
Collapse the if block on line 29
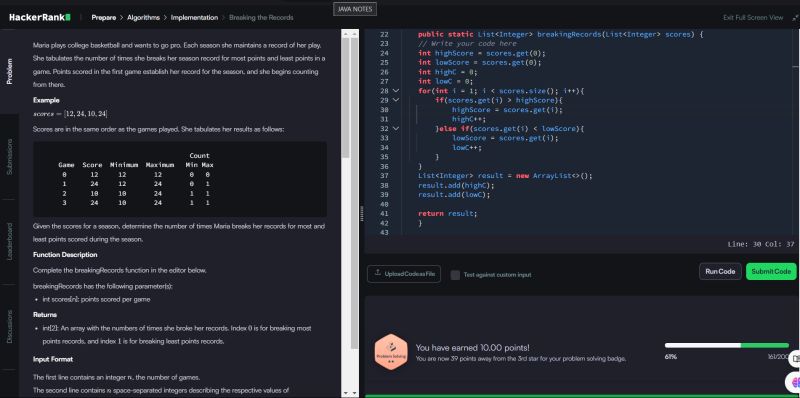395,101
